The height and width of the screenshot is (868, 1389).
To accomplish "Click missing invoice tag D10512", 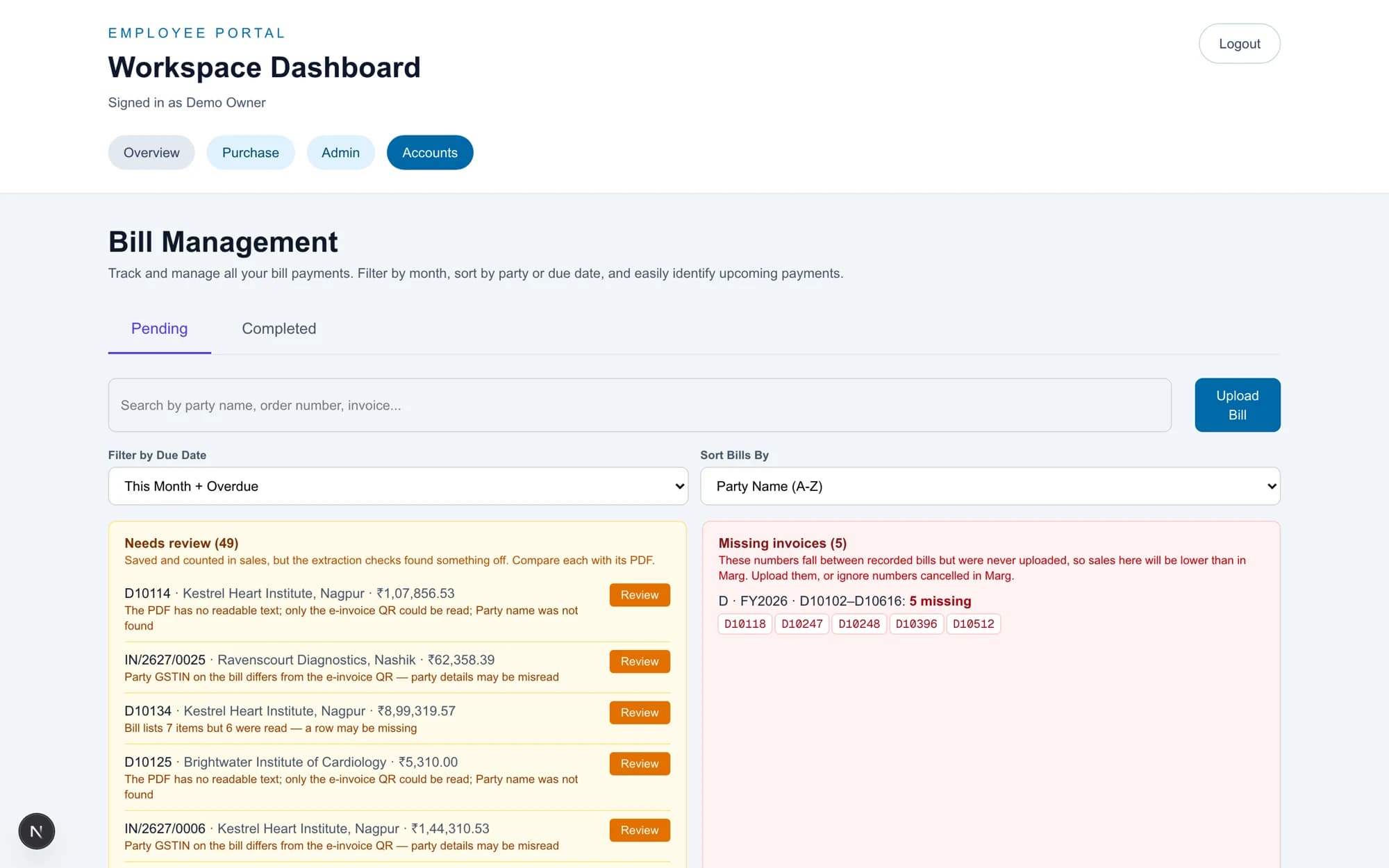I will pyautogui.click(x=974, y=624).
